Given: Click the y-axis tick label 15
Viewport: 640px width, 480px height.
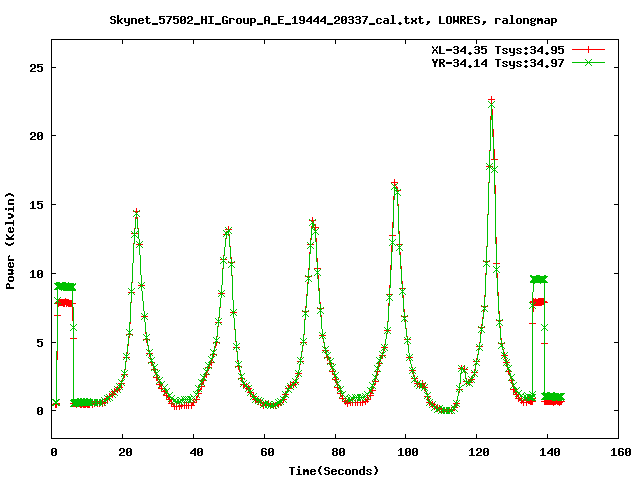Looking at the screenshot, I should coord(36,205).
